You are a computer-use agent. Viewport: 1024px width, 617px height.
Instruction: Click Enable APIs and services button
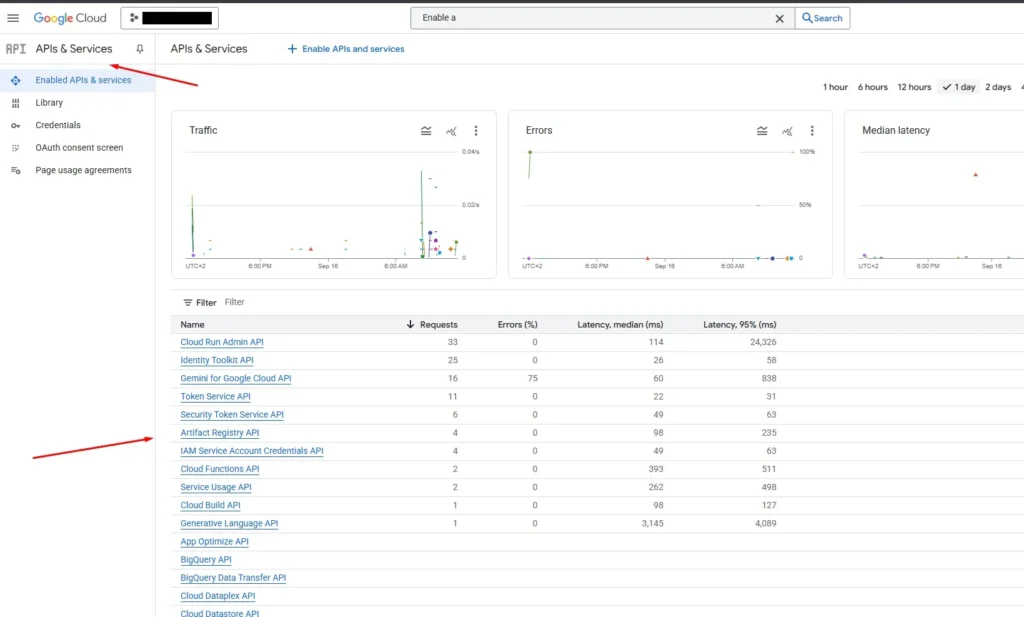pyautogui.click(x=346, y=49)
